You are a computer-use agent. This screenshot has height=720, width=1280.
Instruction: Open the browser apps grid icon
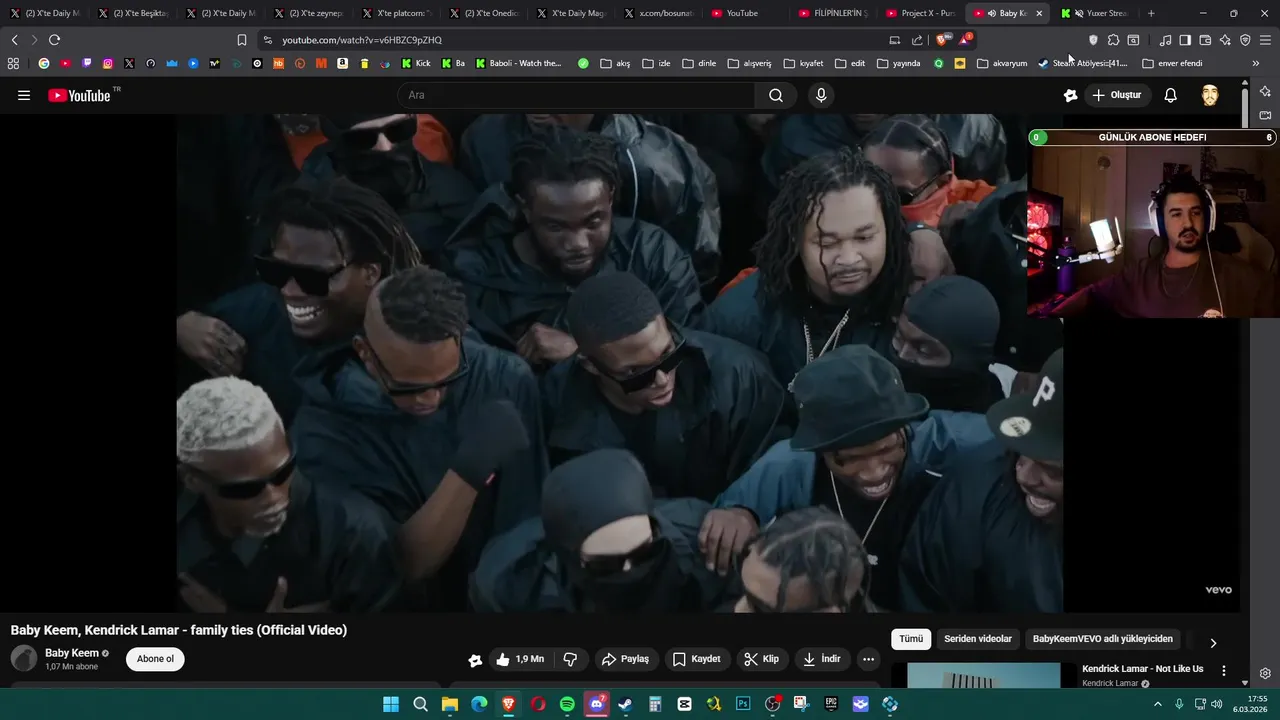coord(13,63)
